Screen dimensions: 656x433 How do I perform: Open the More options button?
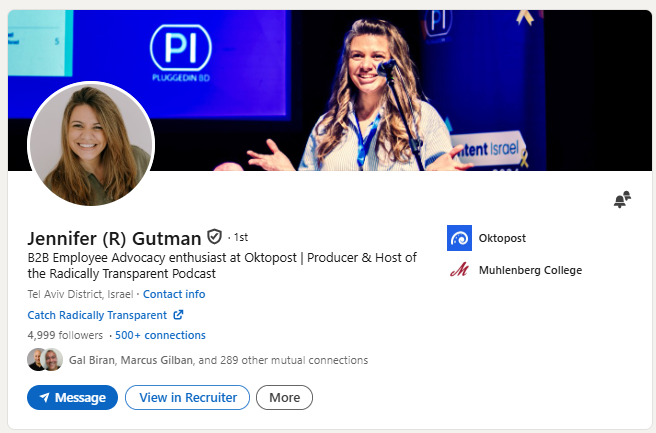point(284,397)
